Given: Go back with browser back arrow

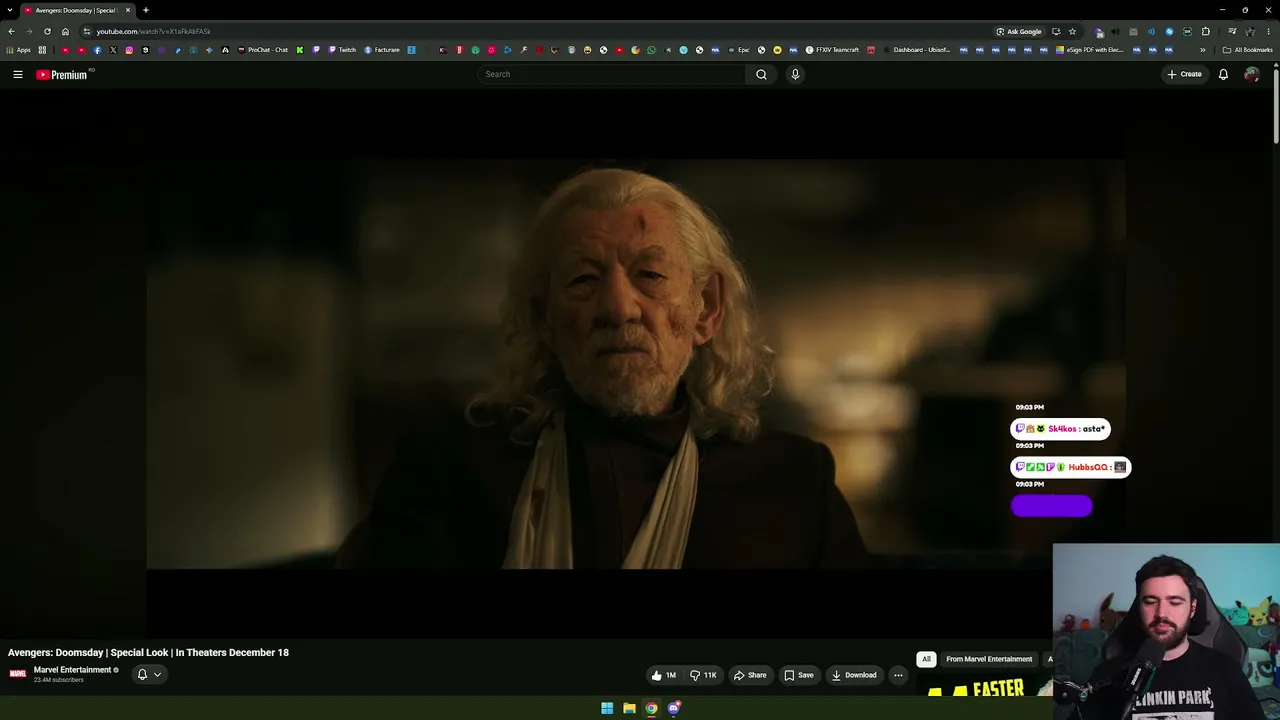Looking at the screenshot, I should 11,31.
